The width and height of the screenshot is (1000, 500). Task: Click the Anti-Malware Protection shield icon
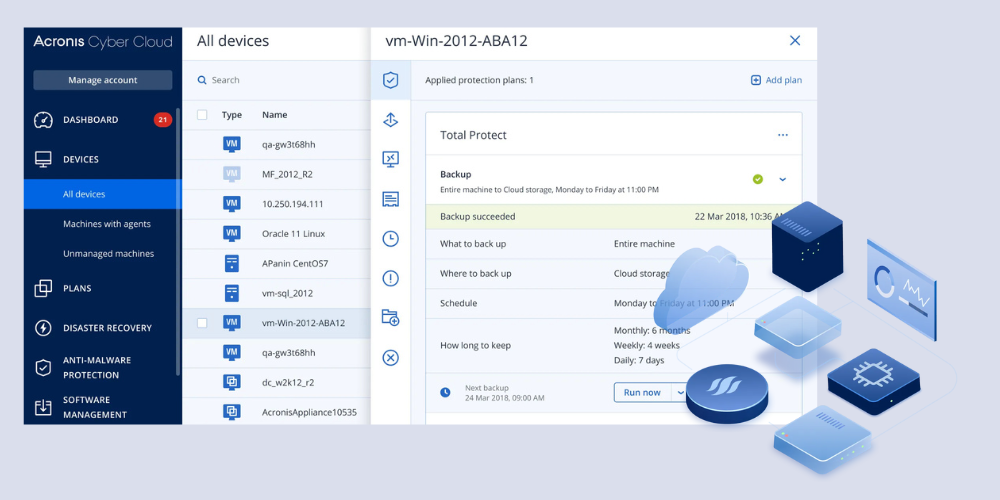pos(43,368)
